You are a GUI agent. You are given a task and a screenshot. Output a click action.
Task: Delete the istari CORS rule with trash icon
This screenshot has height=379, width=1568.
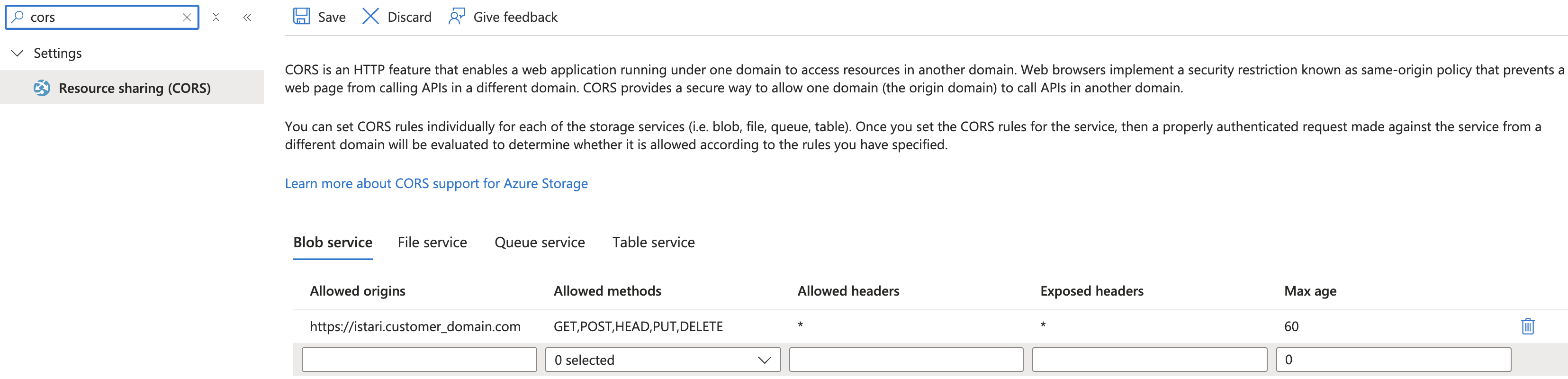pyautogui.click(x=1527, y=326)
